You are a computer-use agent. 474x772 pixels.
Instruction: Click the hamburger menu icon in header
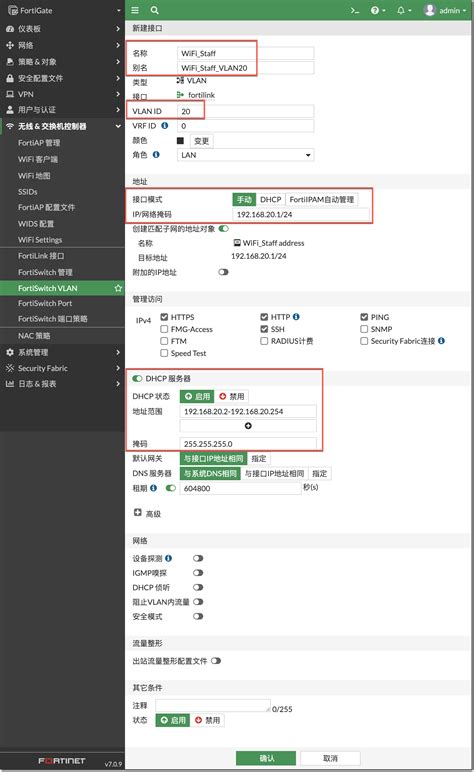(x=135, y=10)
